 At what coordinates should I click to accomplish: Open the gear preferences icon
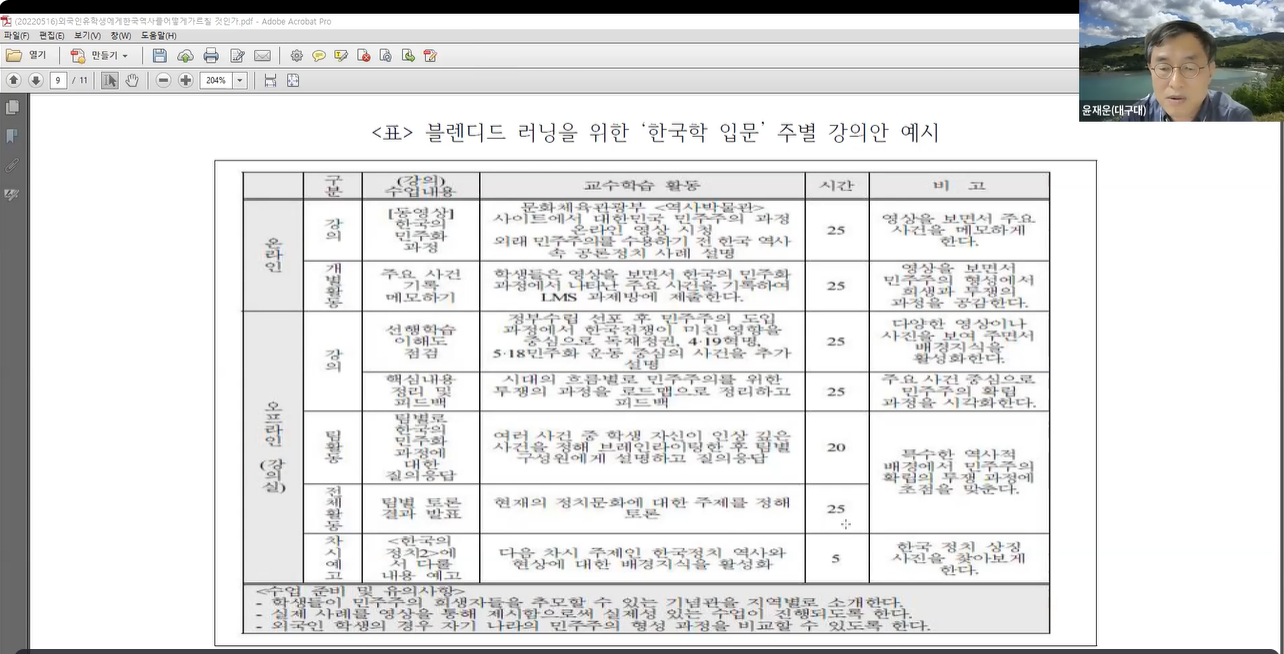point(296,55)
